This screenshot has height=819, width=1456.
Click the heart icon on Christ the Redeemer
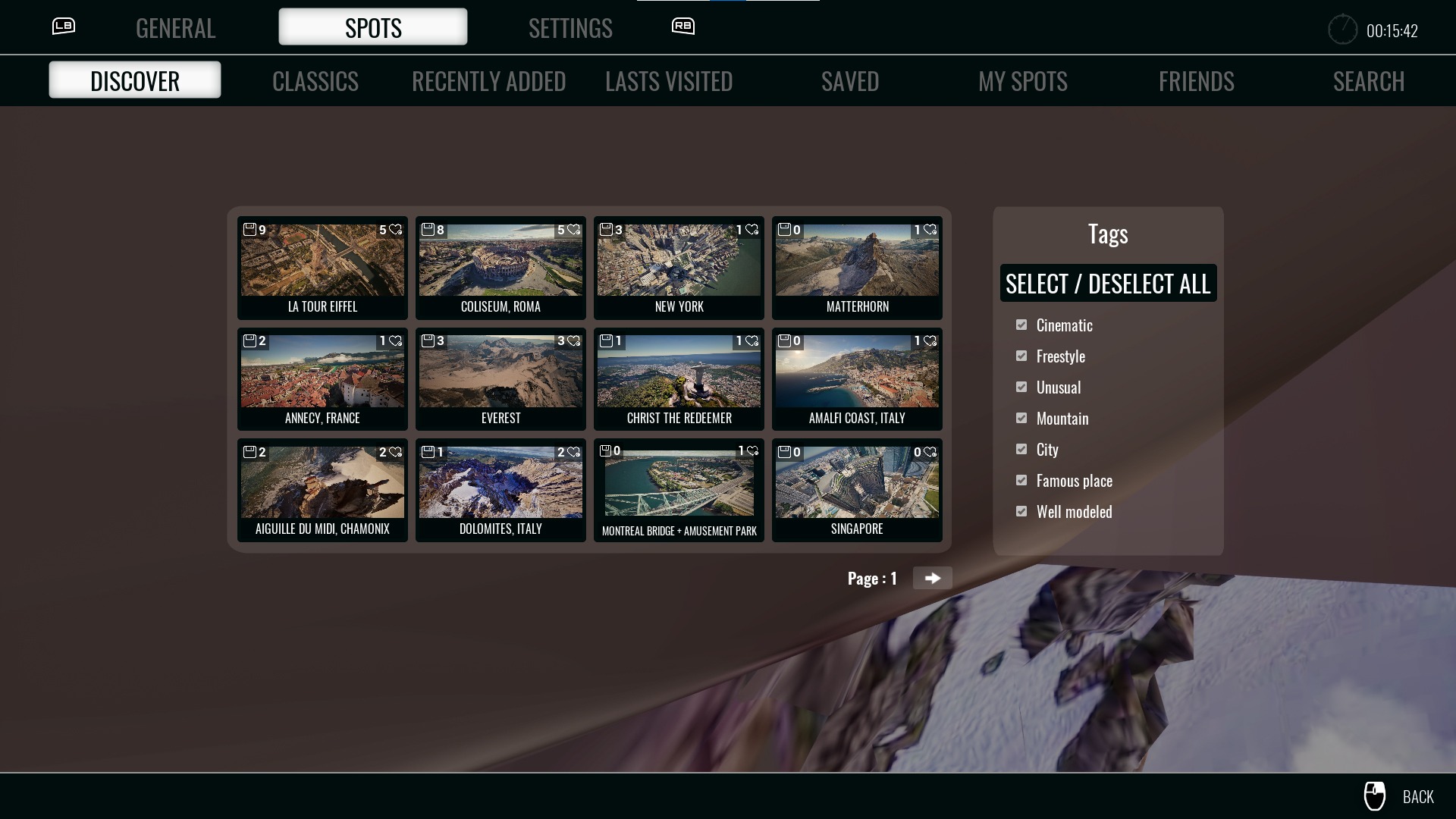752,340
